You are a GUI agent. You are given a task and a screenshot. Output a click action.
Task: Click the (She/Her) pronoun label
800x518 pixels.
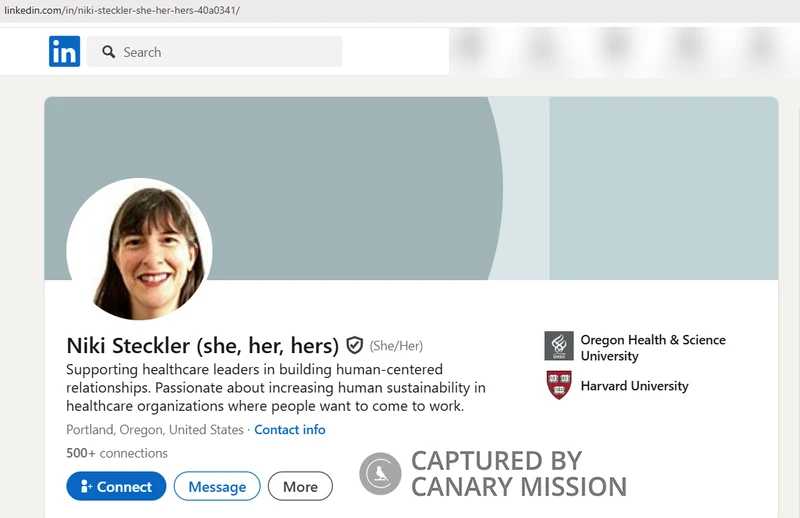(396, 346)
